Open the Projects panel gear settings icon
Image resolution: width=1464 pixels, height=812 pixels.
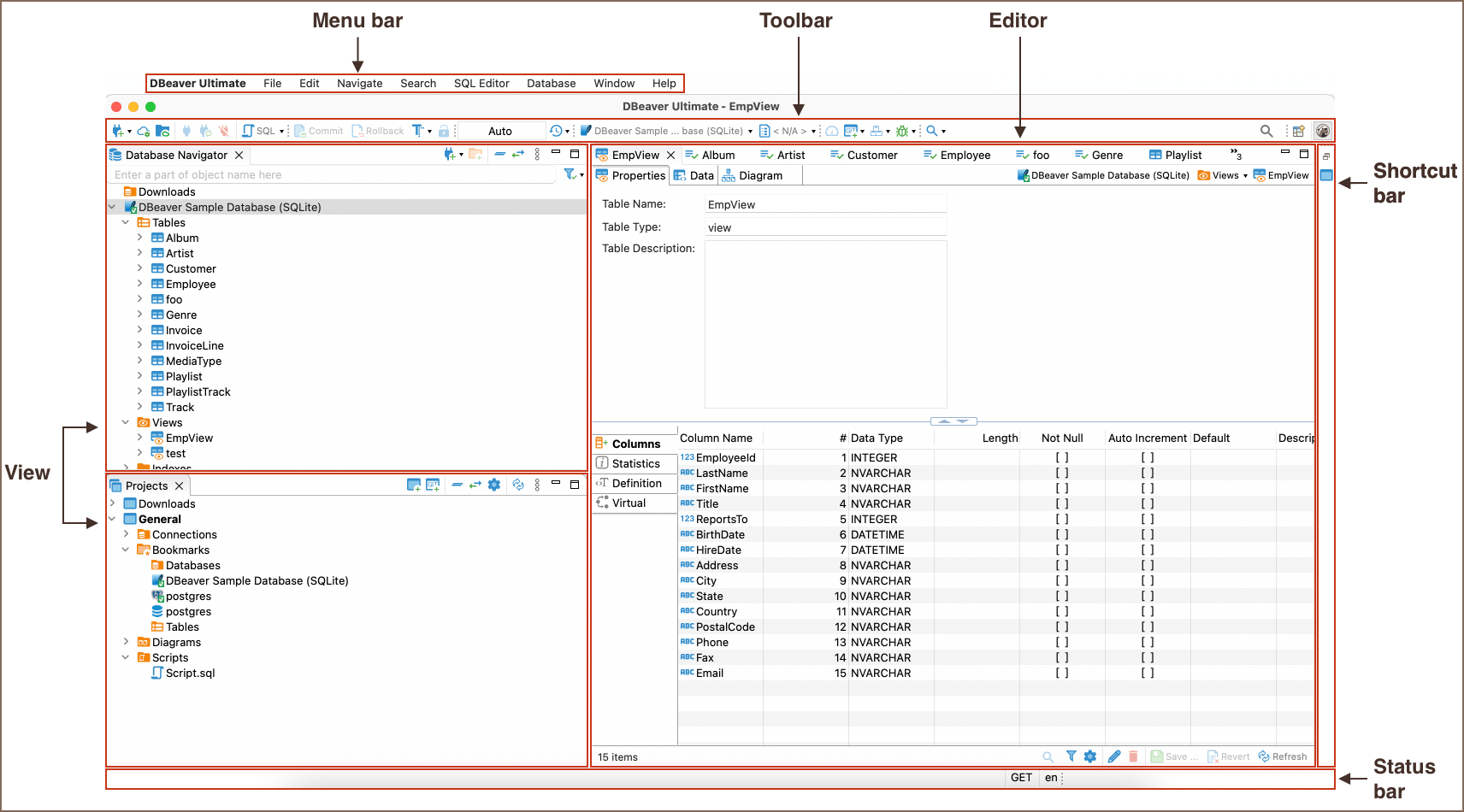(x=494, y=485)
